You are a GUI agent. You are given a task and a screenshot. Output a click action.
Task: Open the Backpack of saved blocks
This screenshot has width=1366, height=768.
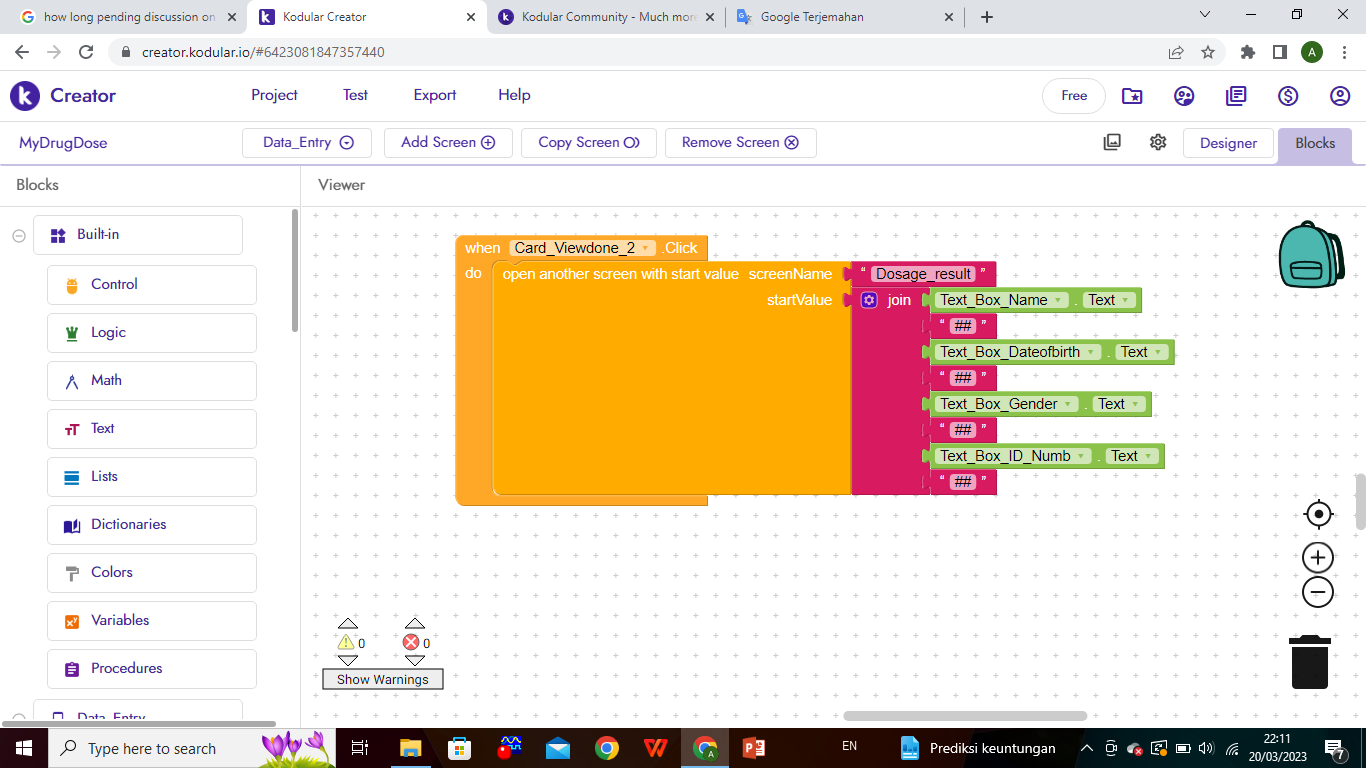[x=1311, y=255]
